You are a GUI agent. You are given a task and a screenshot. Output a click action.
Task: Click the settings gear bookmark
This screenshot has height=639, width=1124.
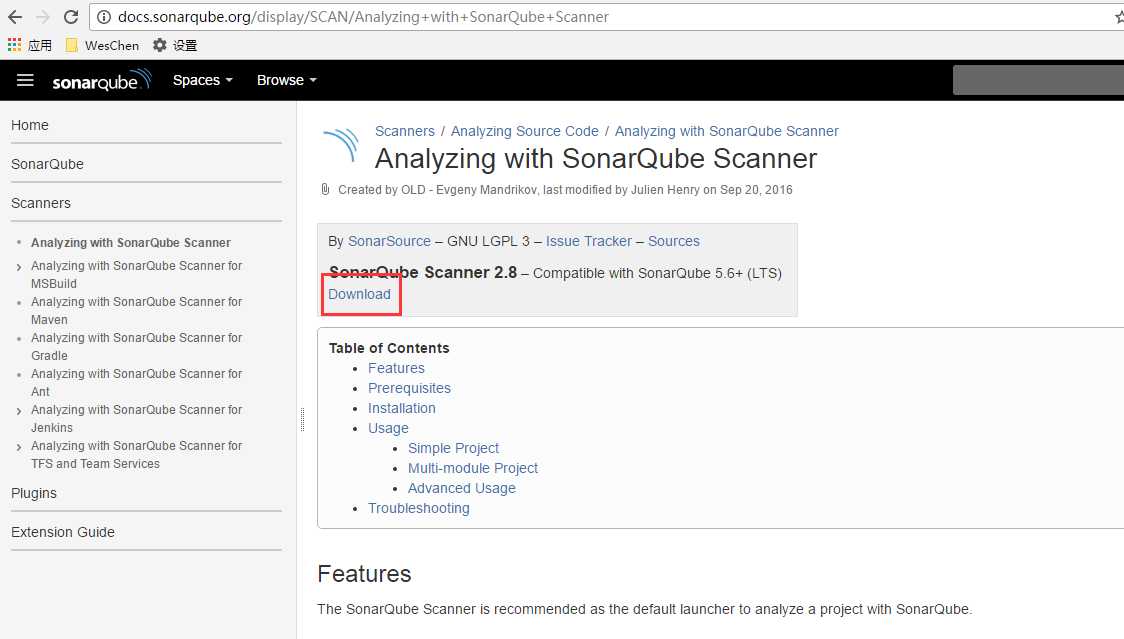tap(175, 45)
